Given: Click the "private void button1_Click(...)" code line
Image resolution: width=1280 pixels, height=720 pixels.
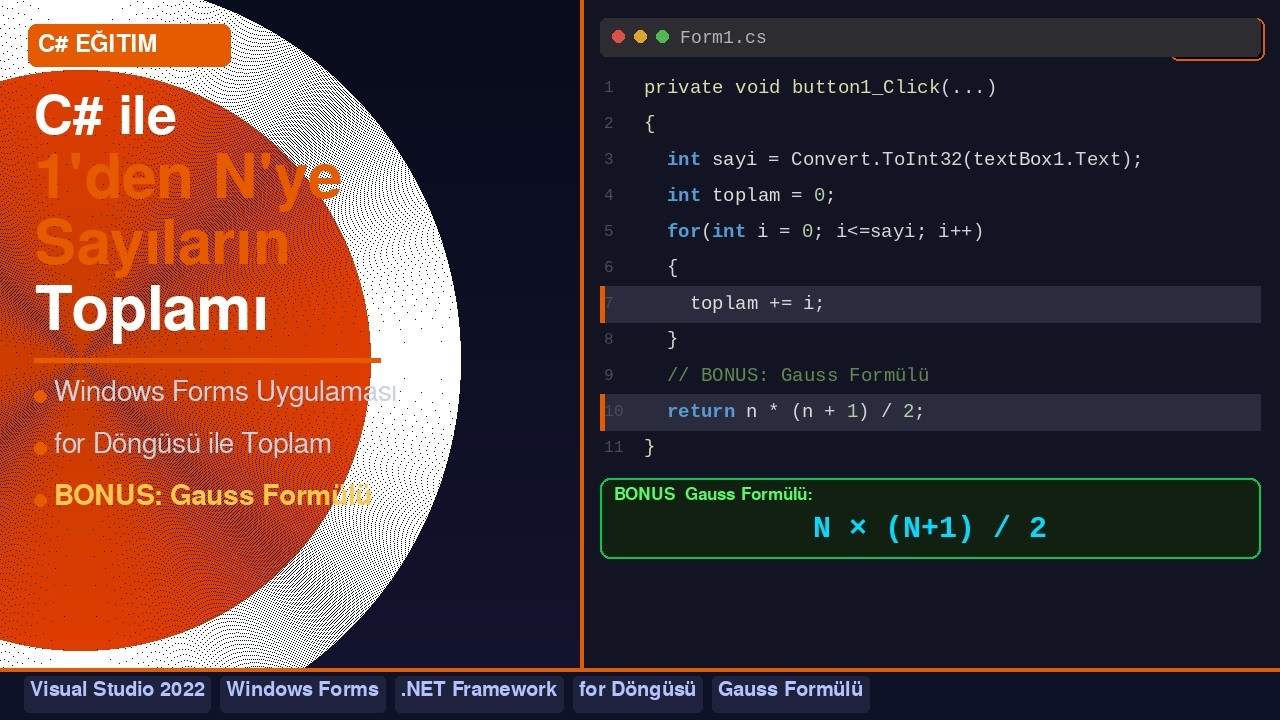Looking at the screenshot, I should [x=820, y=87].
